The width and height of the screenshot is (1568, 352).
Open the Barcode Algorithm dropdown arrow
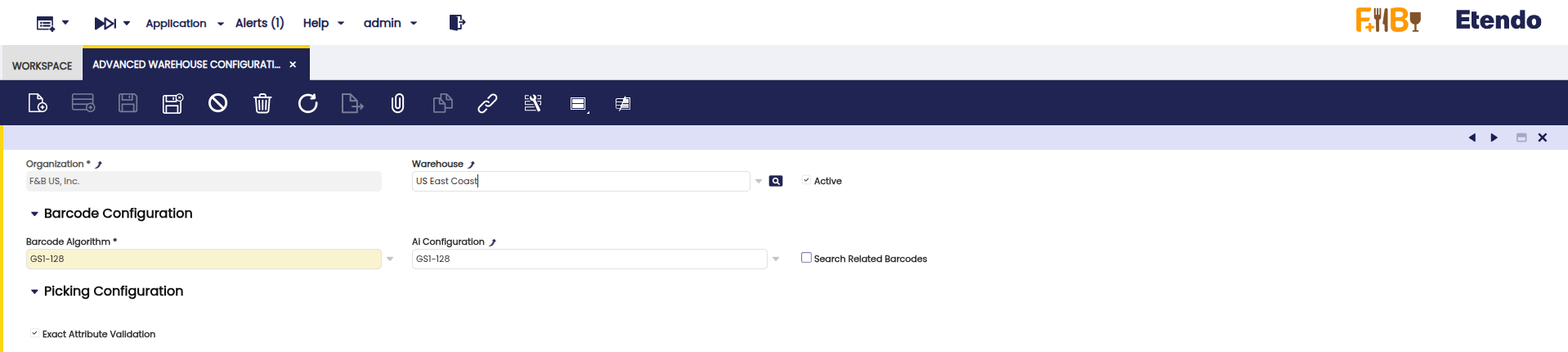(390, 259)
